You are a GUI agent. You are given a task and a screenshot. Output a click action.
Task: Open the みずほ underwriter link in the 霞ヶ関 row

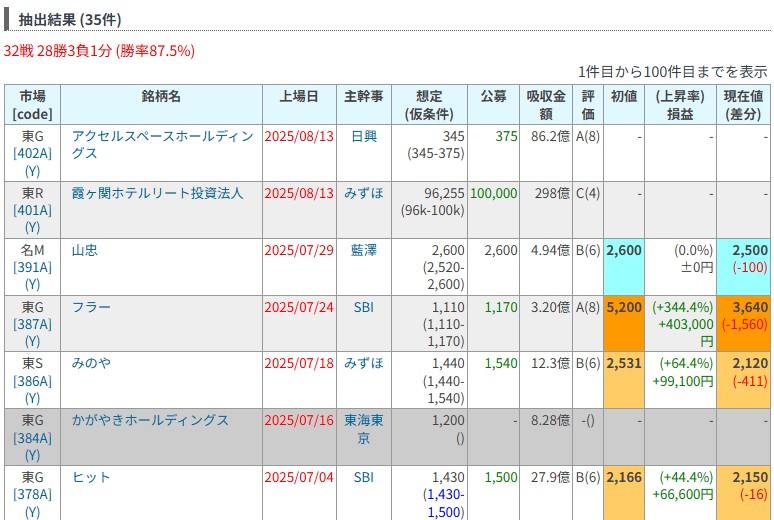(x=364, y=193)
